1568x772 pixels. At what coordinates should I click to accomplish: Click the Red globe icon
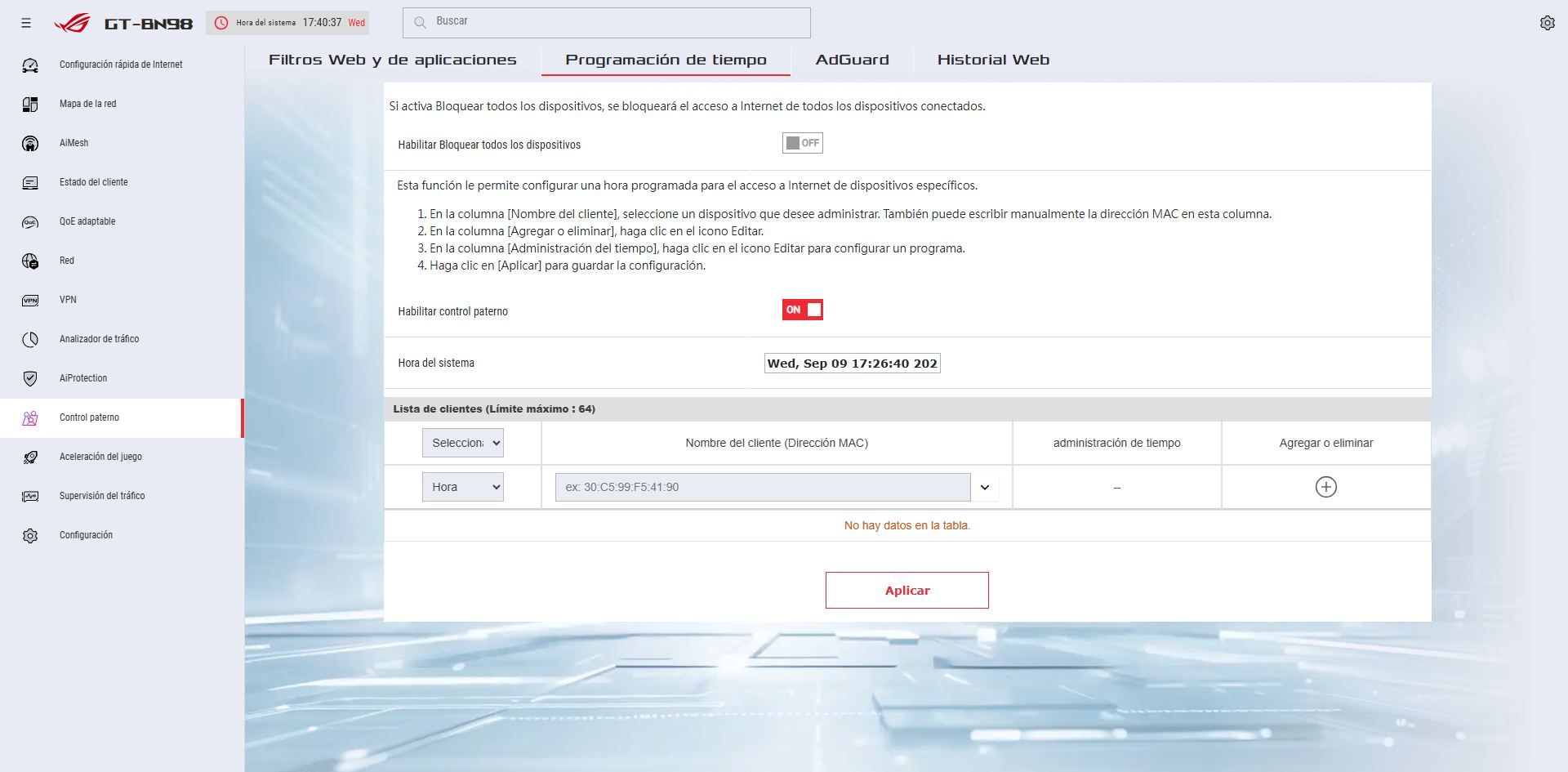30,261
